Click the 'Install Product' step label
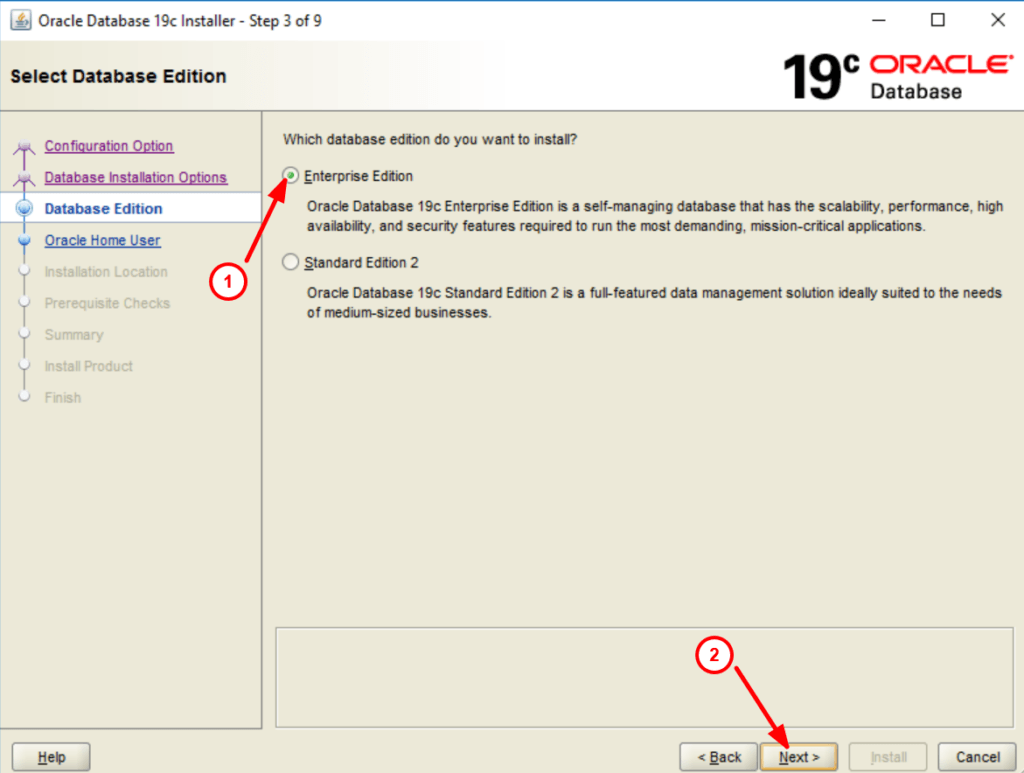This screenshot has height=773, width=1024. [x=88, y=366]
